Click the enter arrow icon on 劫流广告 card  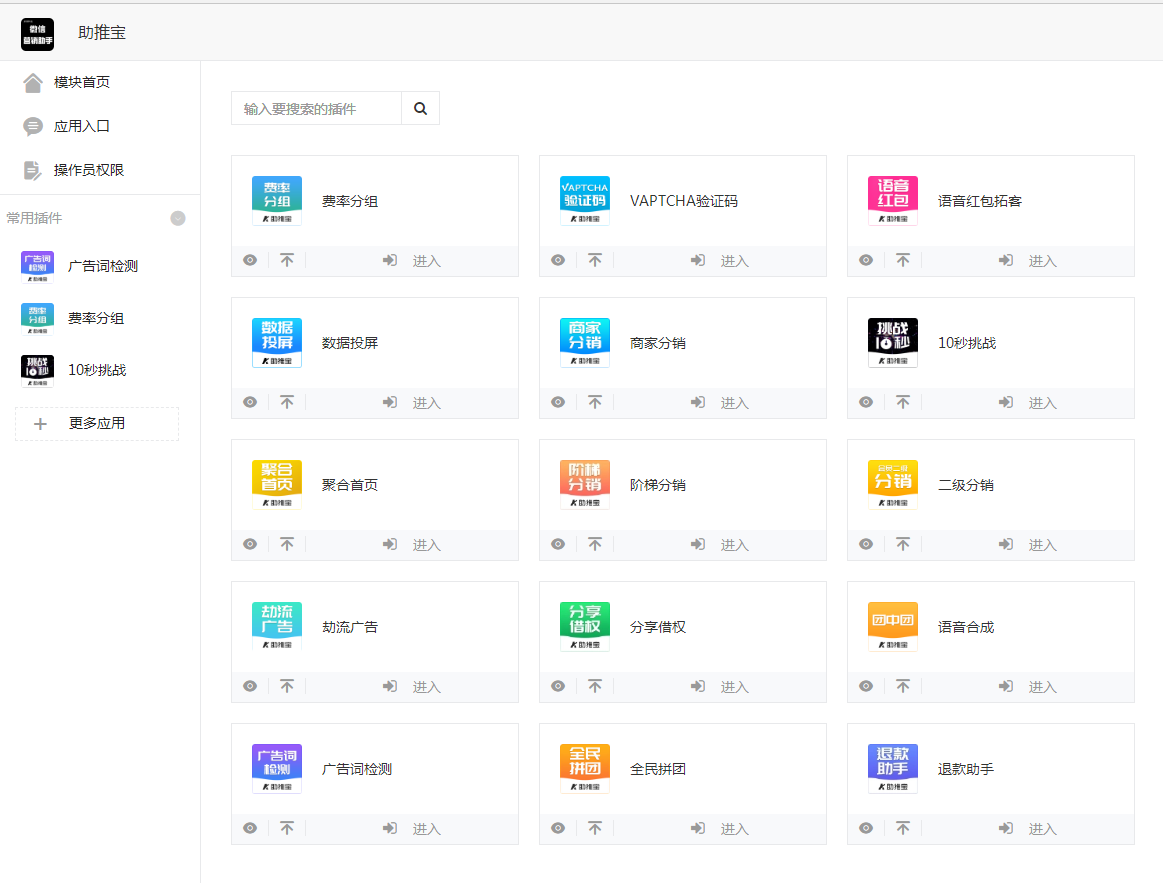pos(389,686)
